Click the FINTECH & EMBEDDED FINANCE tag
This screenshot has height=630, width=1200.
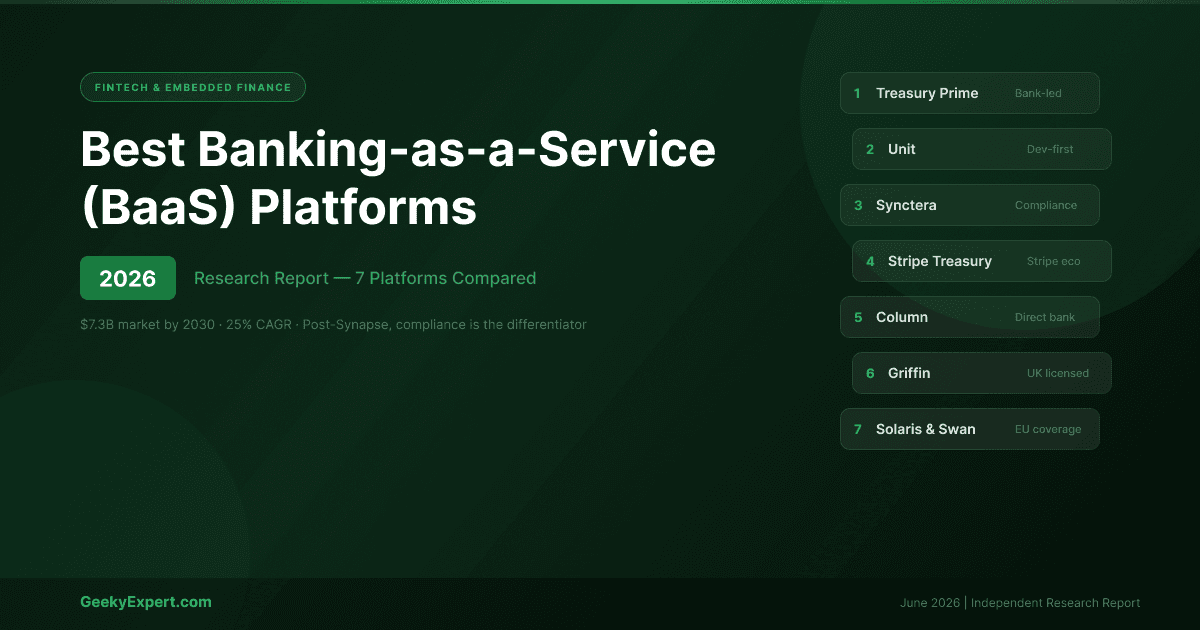tap(193, 87)
